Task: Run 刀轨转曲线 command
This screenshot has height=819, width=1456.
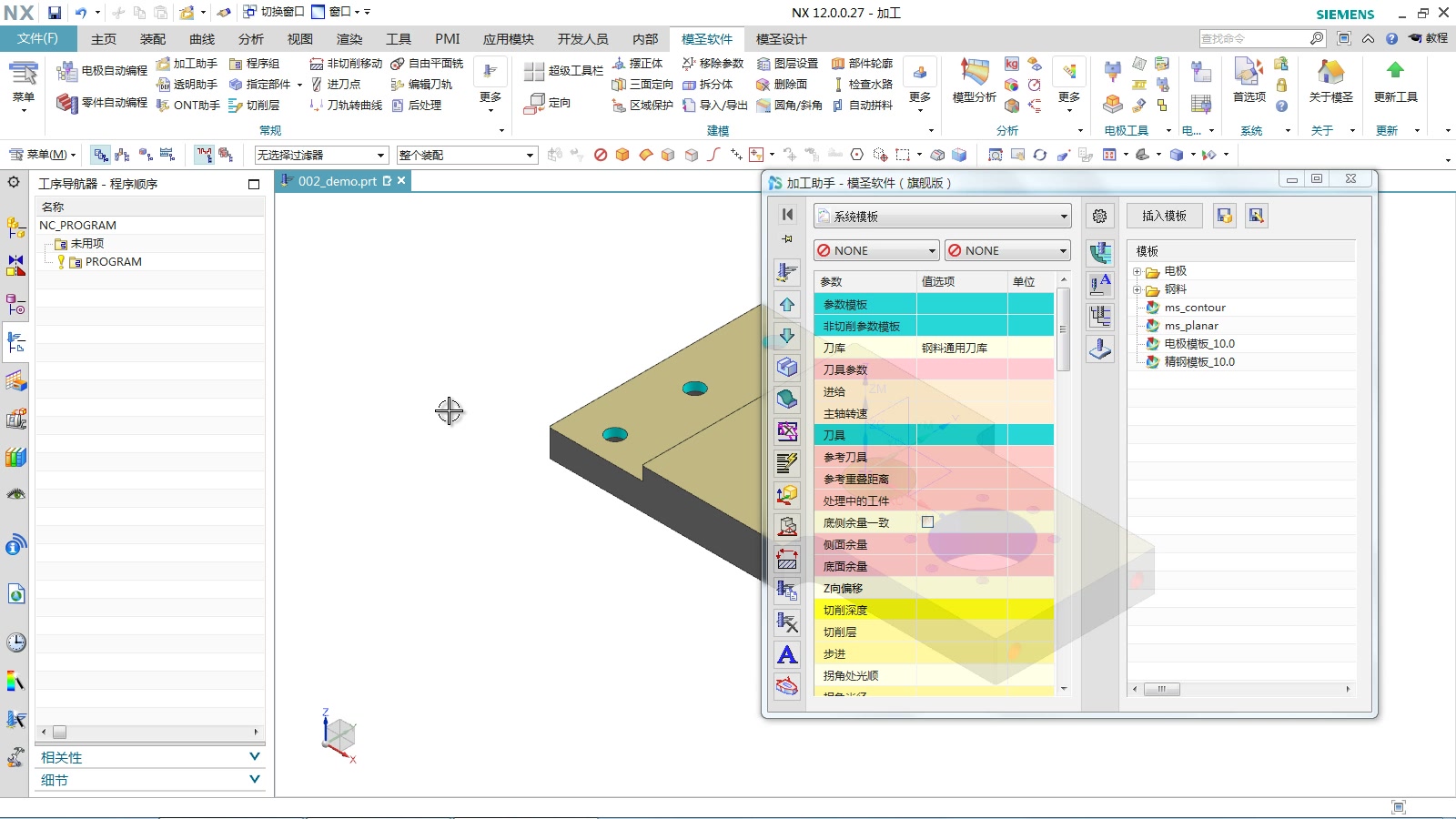Action: [346, 106]
